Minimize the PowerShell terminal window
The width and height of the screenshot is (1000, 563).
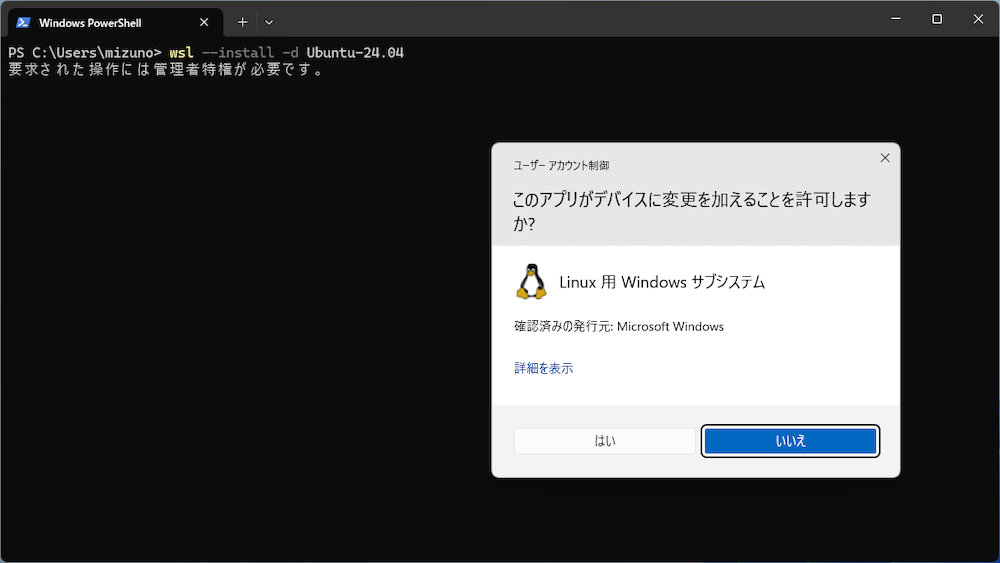coord(896,18)
